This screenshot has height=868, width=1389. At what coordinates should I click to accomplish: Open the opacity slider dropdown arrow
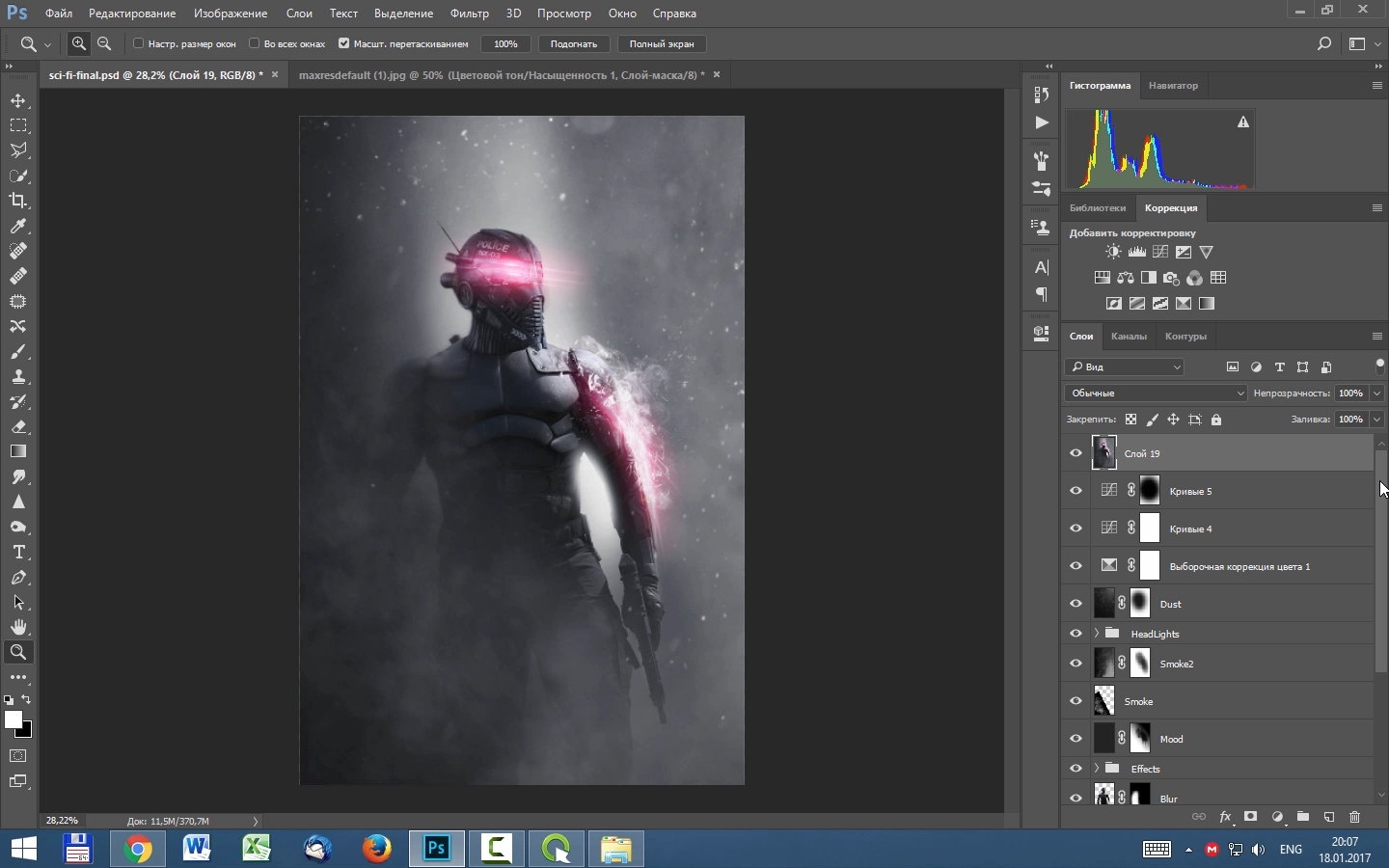click(x=1377, y=393)
